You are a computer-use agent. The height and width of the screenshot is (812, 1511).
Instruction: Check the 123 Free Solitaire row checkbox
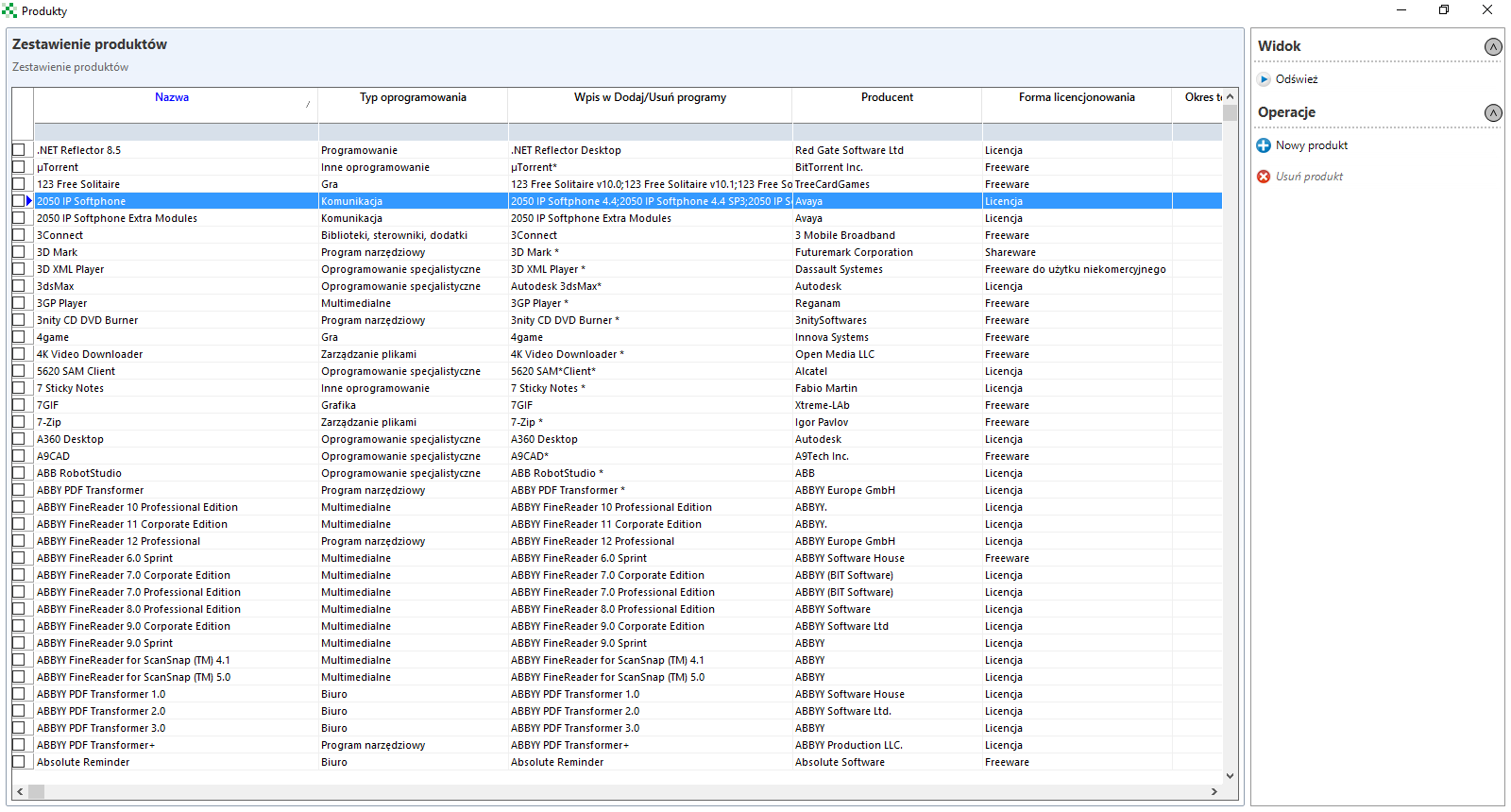(19, 184)
